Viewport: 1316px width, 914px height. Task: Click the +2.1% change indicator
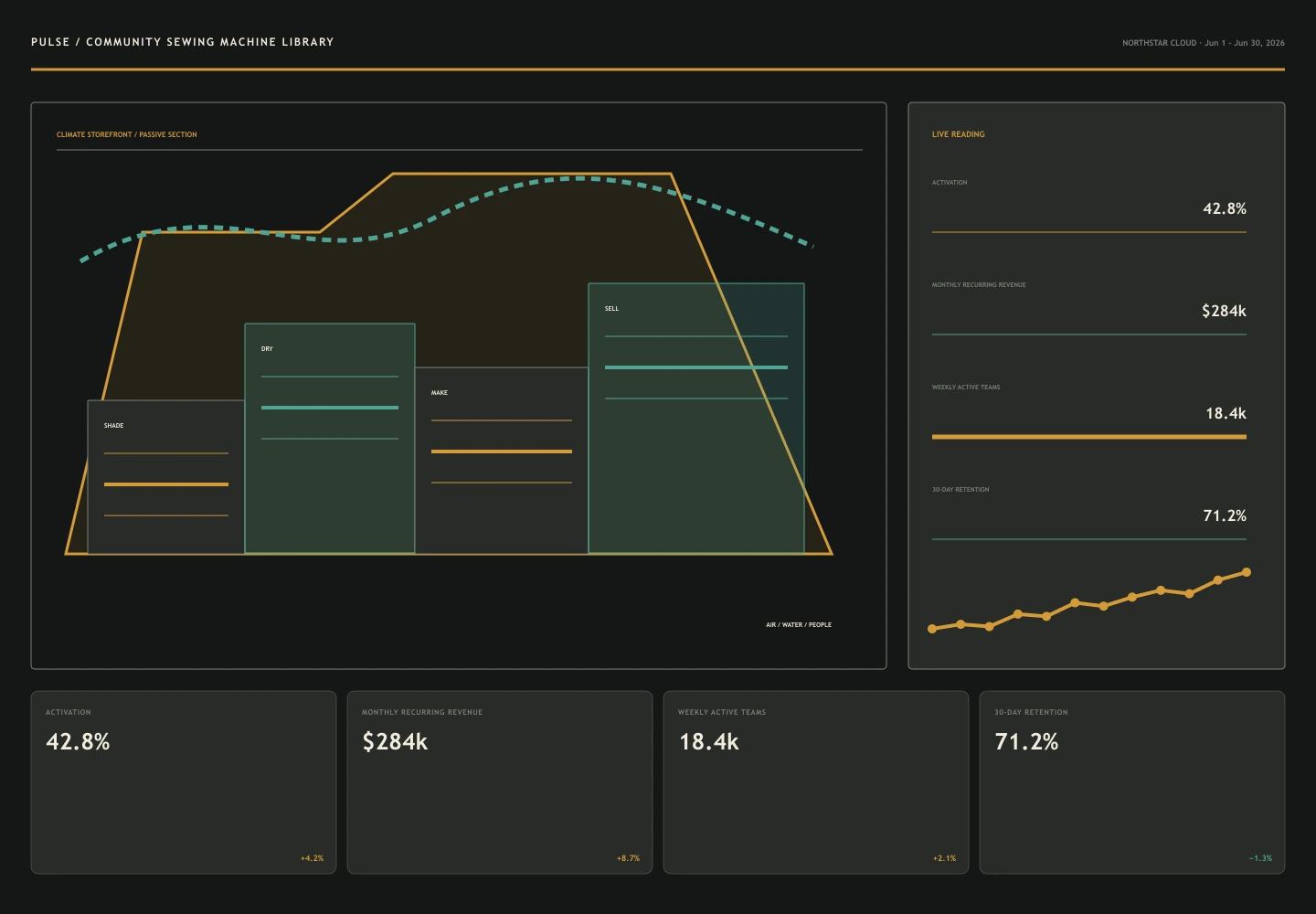pos(944,858)
